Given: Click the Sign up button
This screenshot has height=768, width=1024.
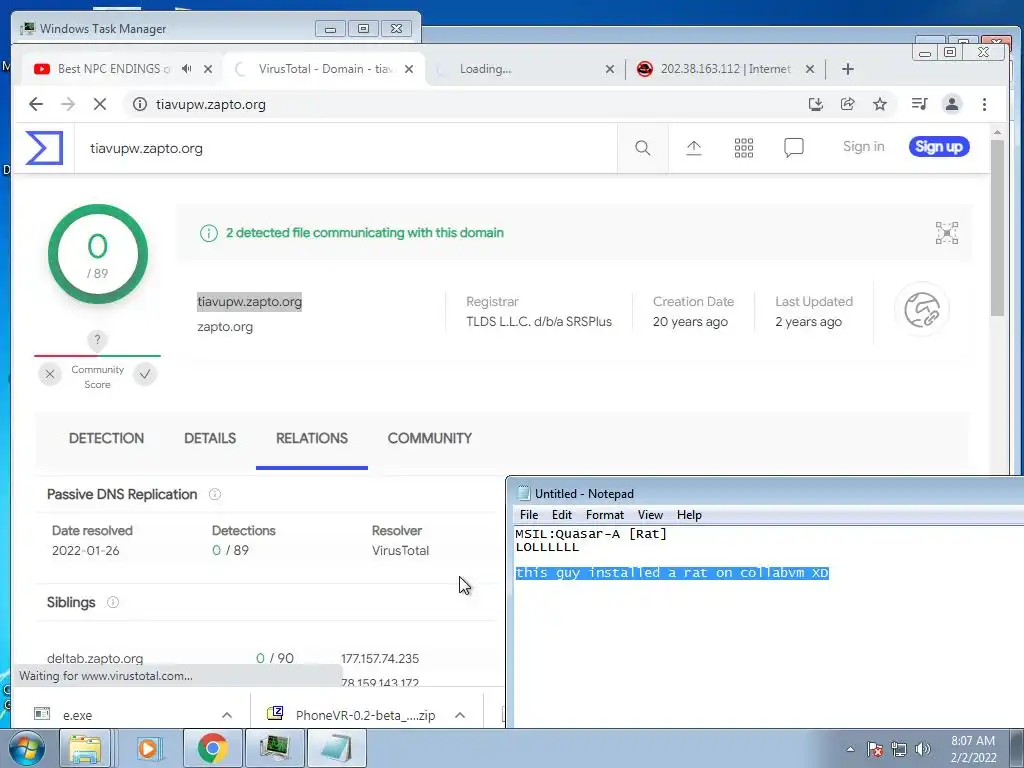Looking at the screenshot, I should [938, 147].
